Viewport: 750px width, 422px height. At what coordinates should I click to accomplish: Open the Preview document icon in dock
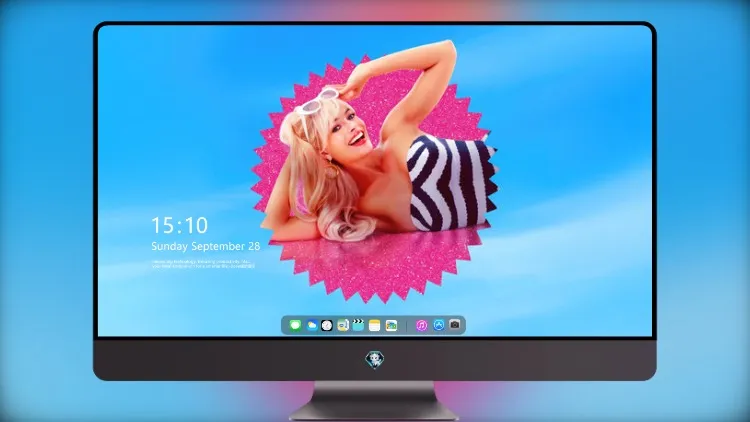click(x=342, y=325)
